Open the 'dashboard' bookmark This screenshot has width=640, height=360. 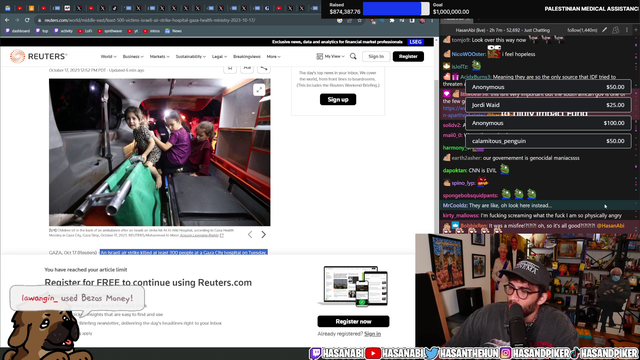[18, 31]
